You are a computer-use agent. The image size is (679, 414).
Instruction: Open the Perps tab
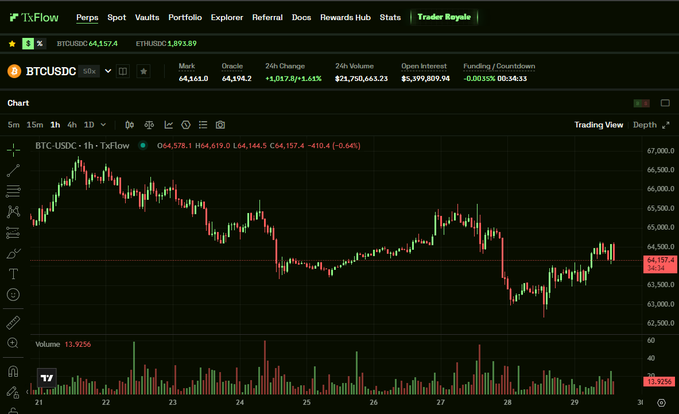click(x=87, y=17)
